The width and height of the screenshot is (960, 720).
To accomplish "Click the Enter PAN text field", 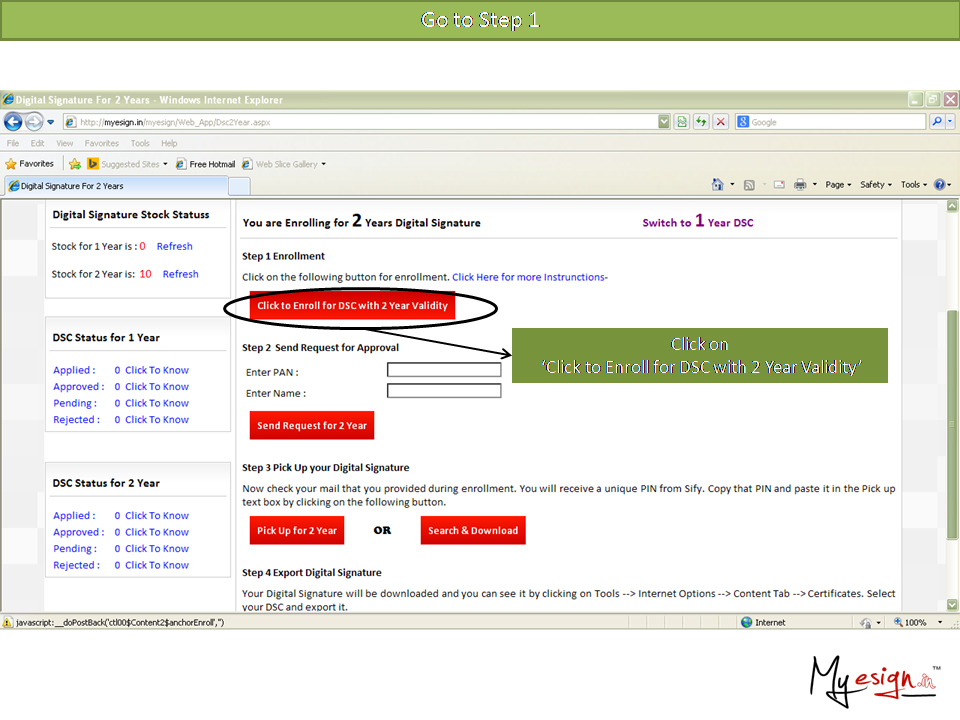I will [444, 370].
